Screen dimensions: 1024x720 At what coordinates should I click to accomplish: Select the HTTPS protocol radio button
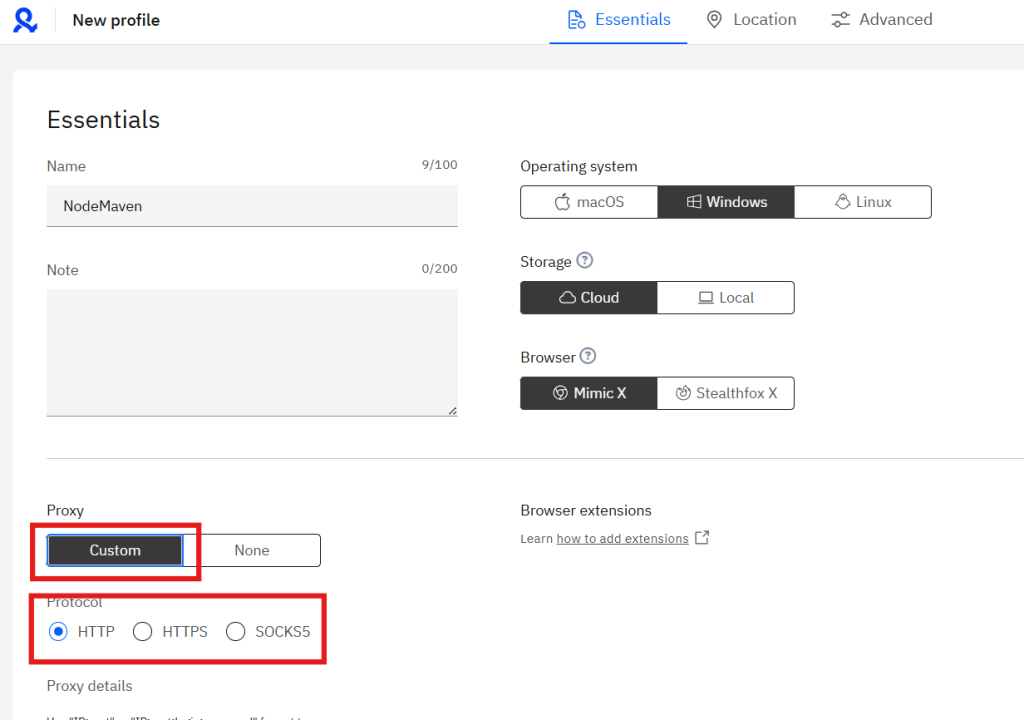tap(143, 632)
